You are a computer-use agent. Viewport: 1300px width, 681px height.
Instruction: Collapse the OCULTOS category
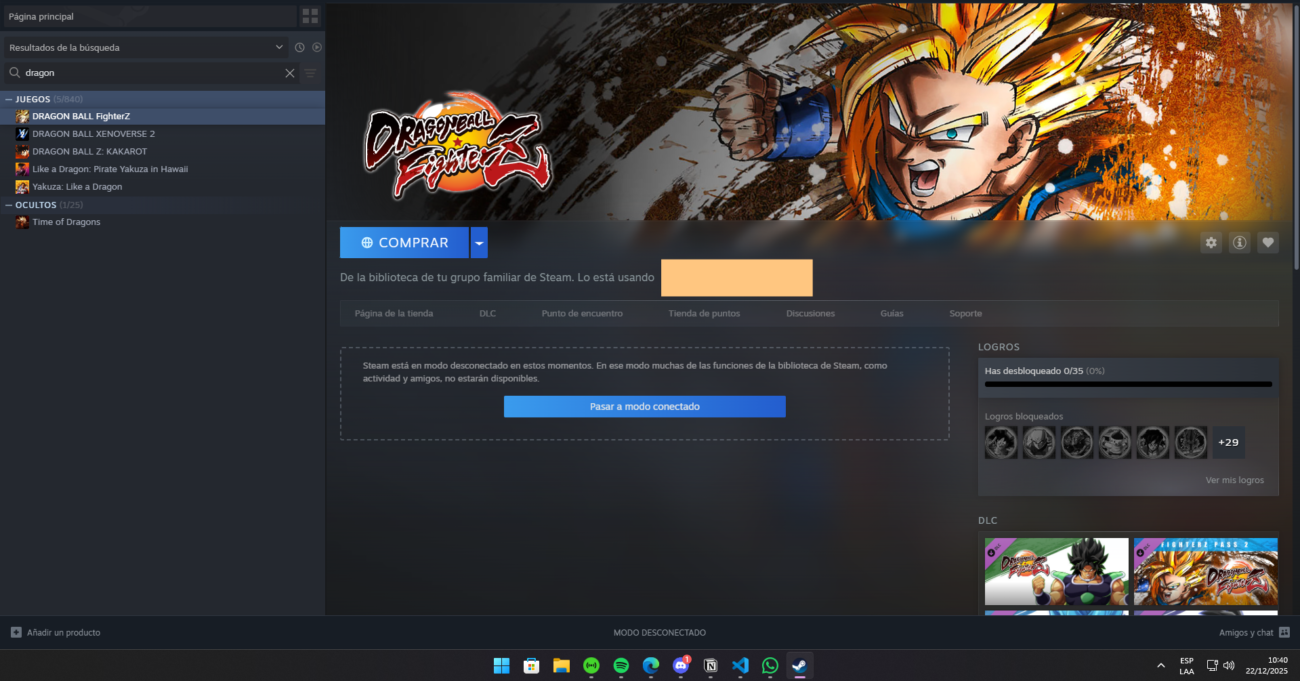9,205
